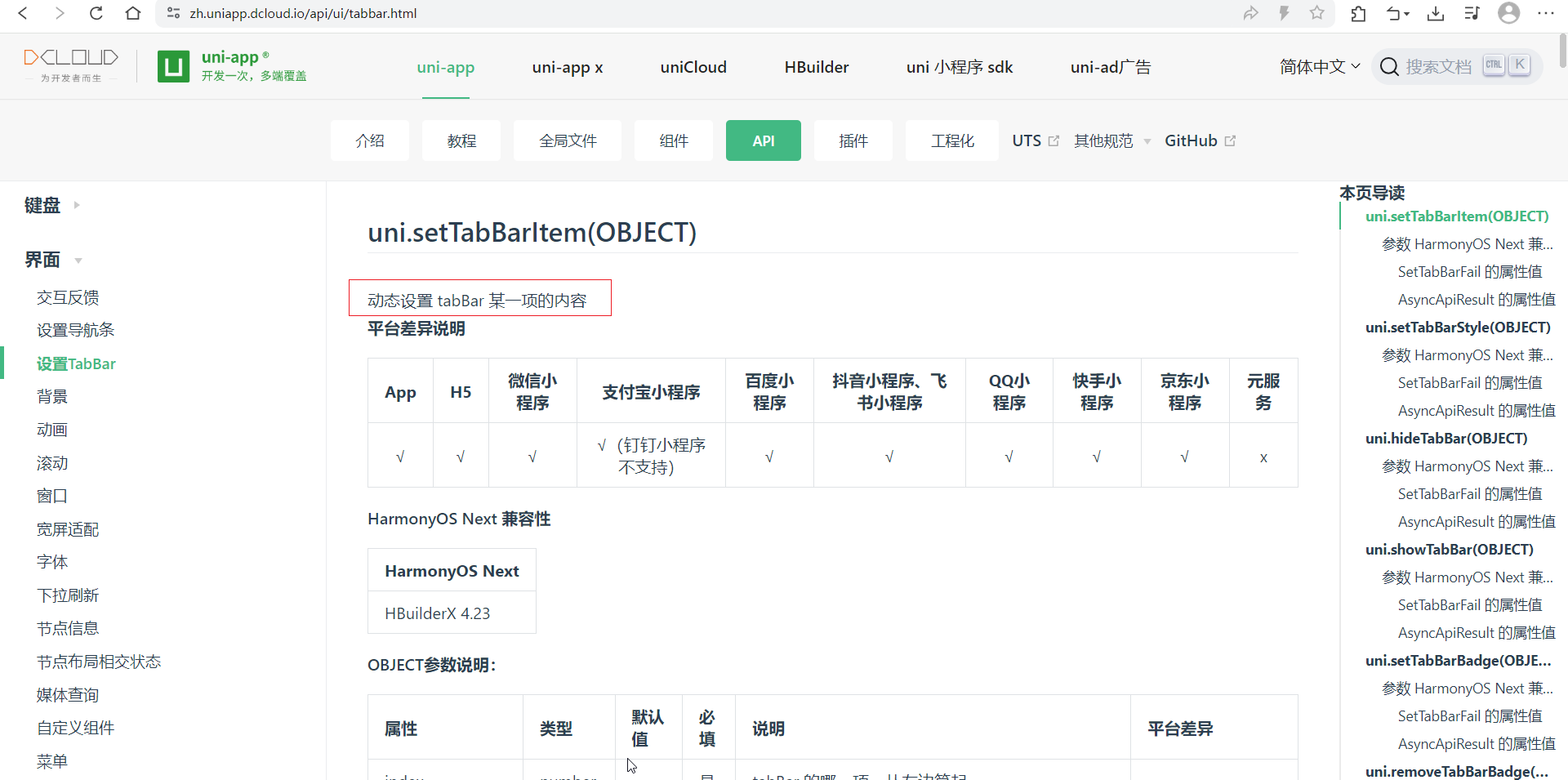
Task: Click the DCloud logo
Action: (x=71, y=65)
